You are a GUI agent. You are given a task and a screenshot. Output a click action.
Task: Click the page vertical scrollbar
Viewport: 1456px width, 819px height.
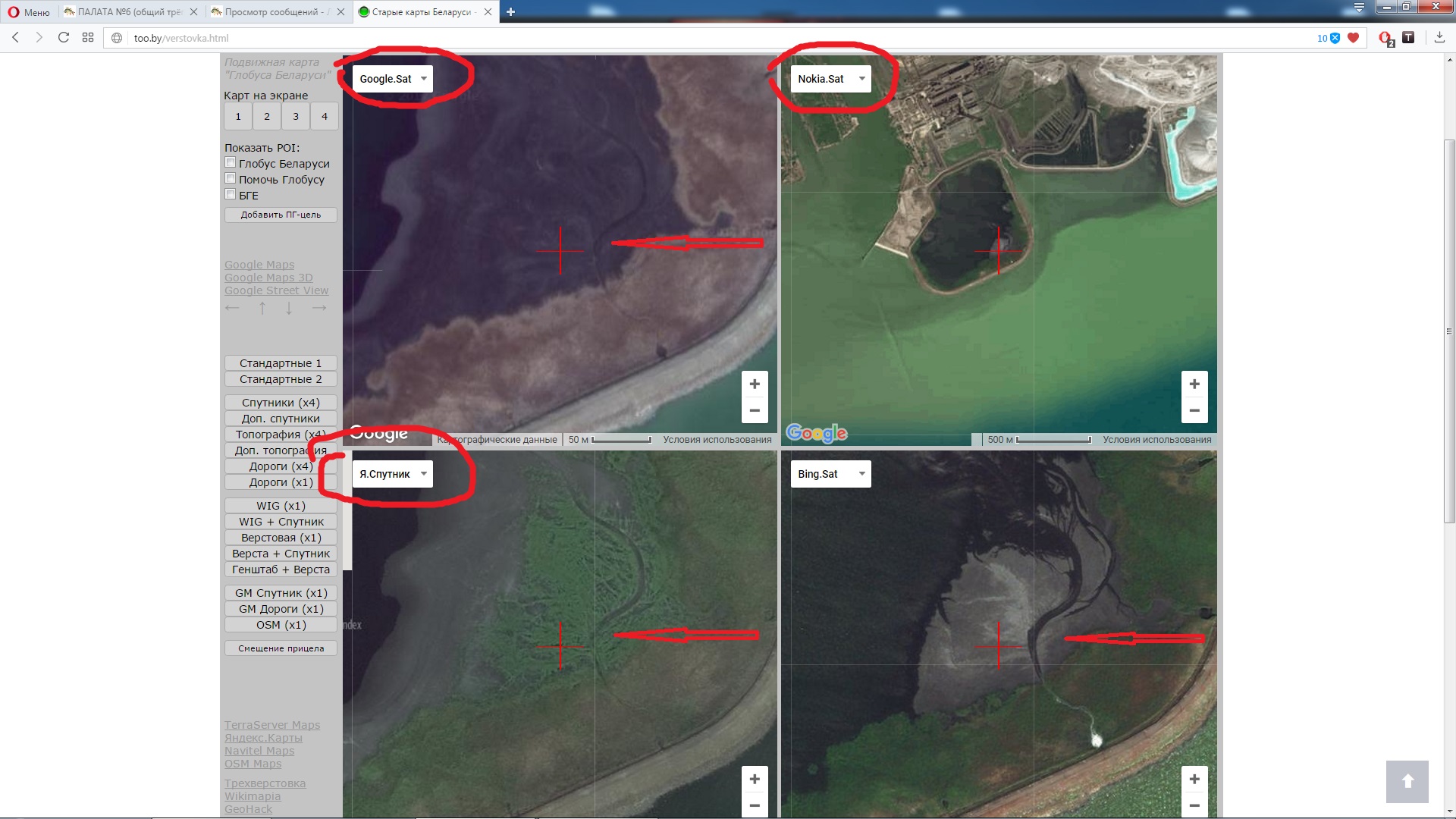1449,331
